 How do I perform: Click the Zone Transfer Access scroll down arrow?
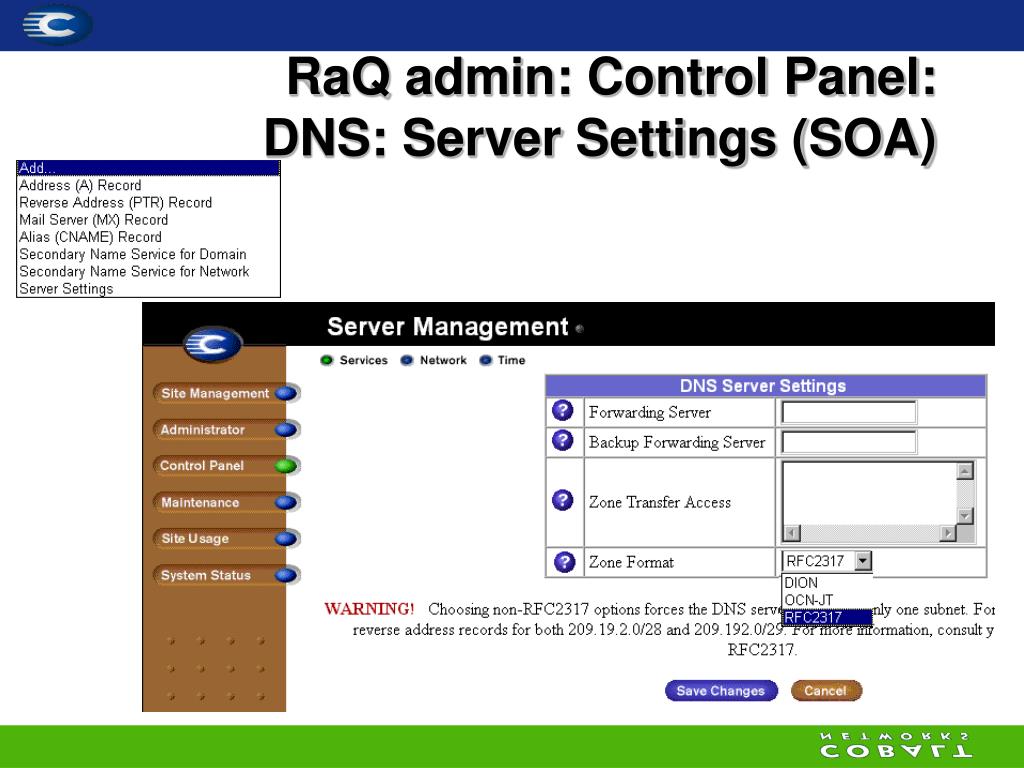965,515
